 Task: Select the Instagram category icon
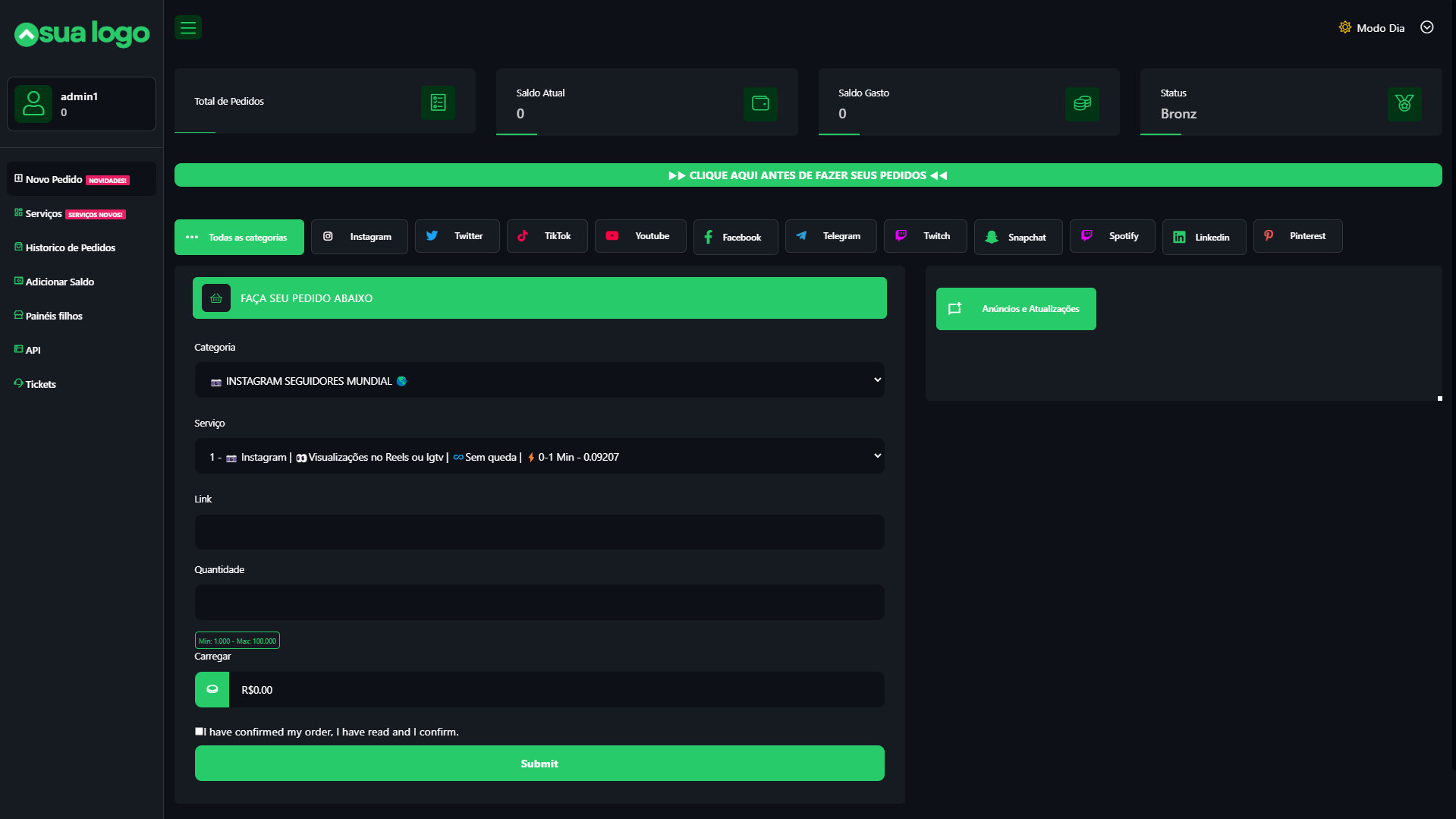point(329,236)
